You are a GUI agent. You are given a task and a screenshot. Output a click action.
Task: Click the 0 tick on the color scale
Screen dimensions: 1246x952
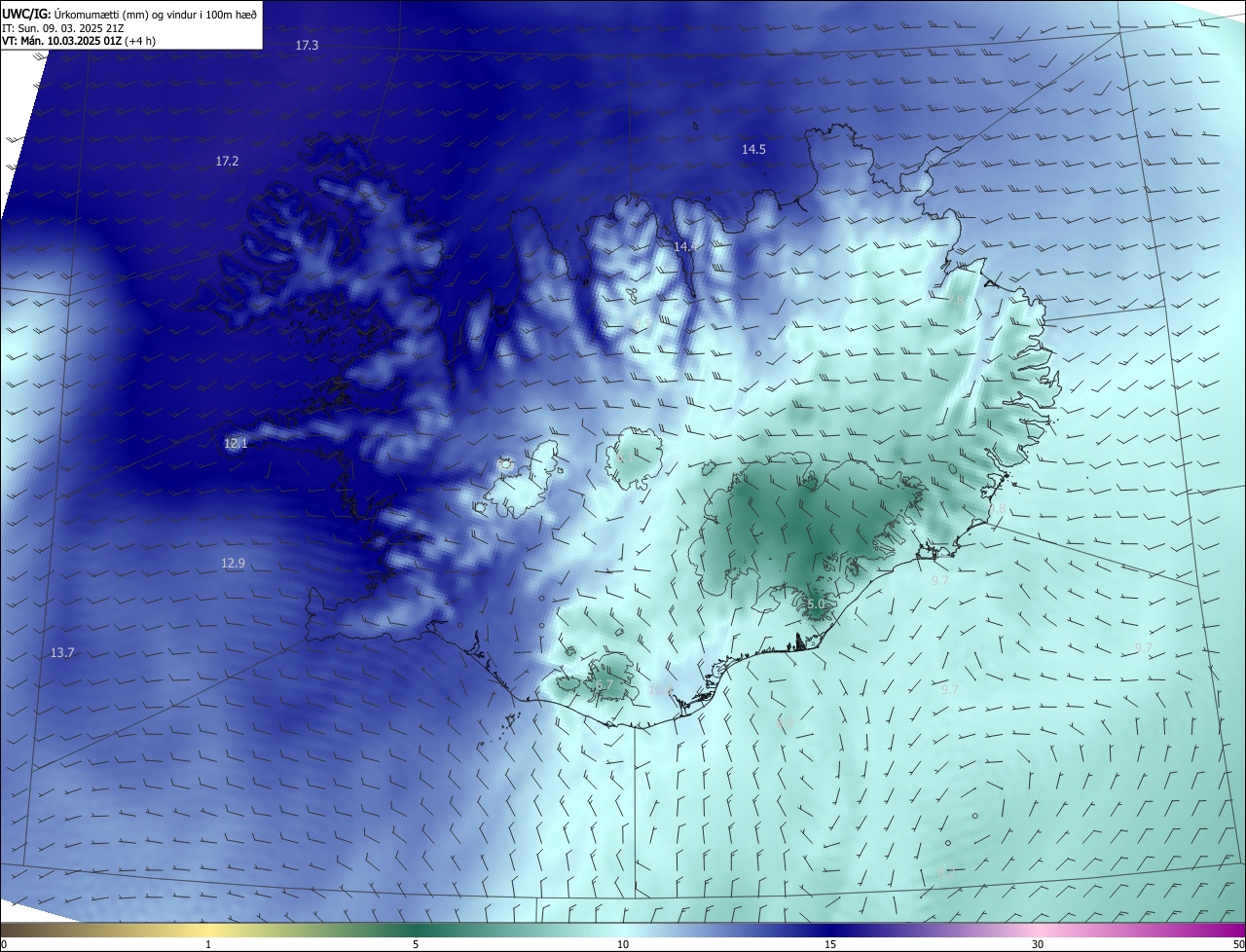coord(4,944)
